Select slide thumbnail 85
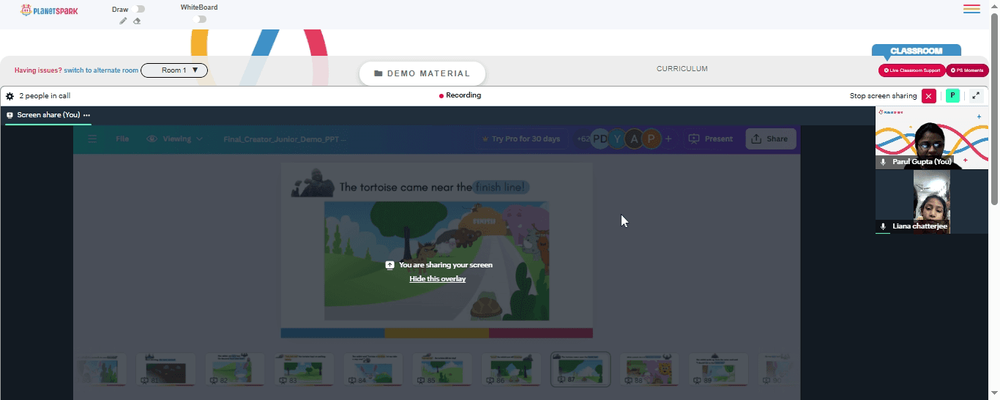Image resolution: width=1000 pixels, height=400 pixels. tap(442, 369)
